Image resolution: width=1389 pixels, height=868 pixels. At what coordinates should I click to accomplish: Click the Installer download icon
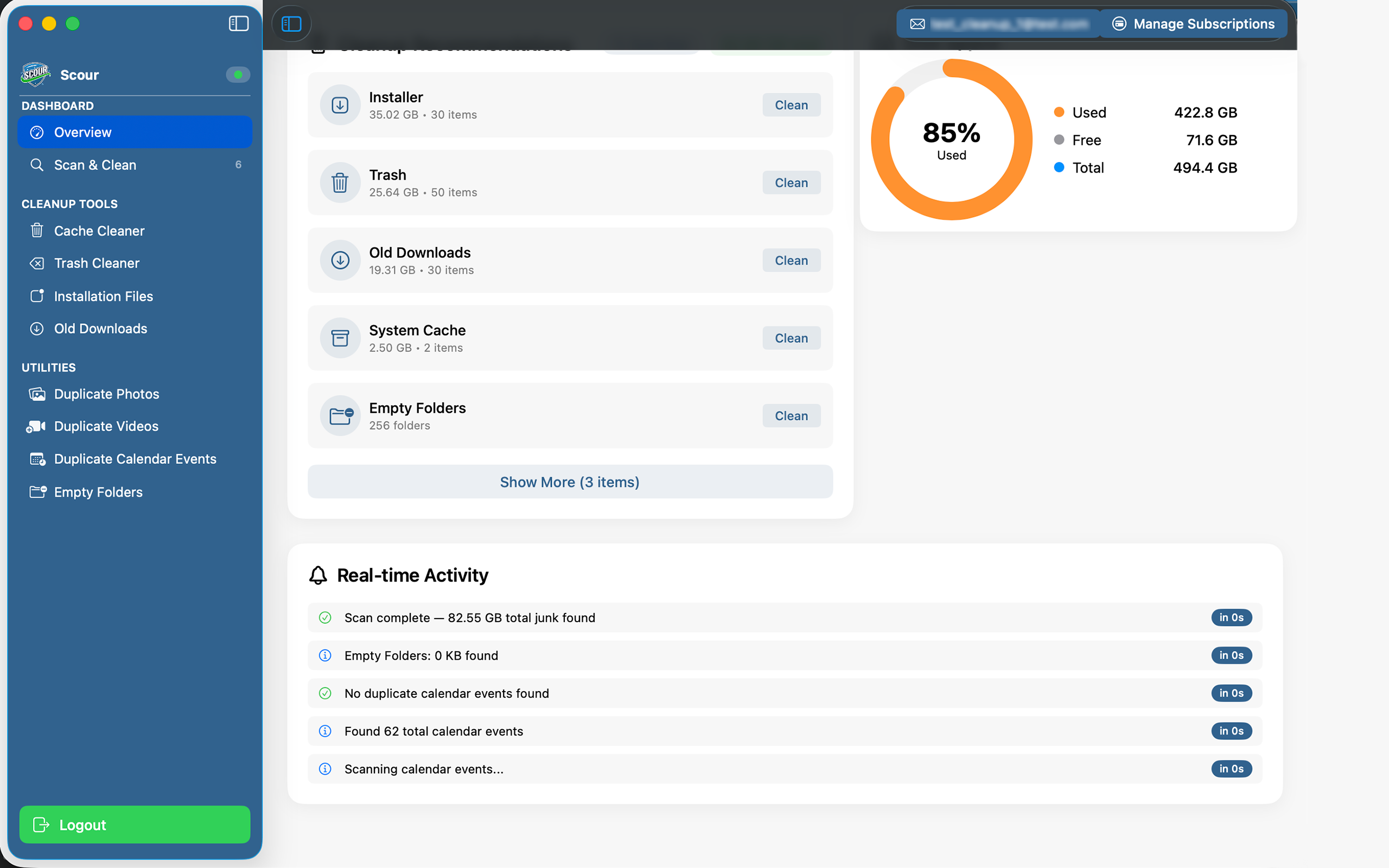[x=340, y=105]
